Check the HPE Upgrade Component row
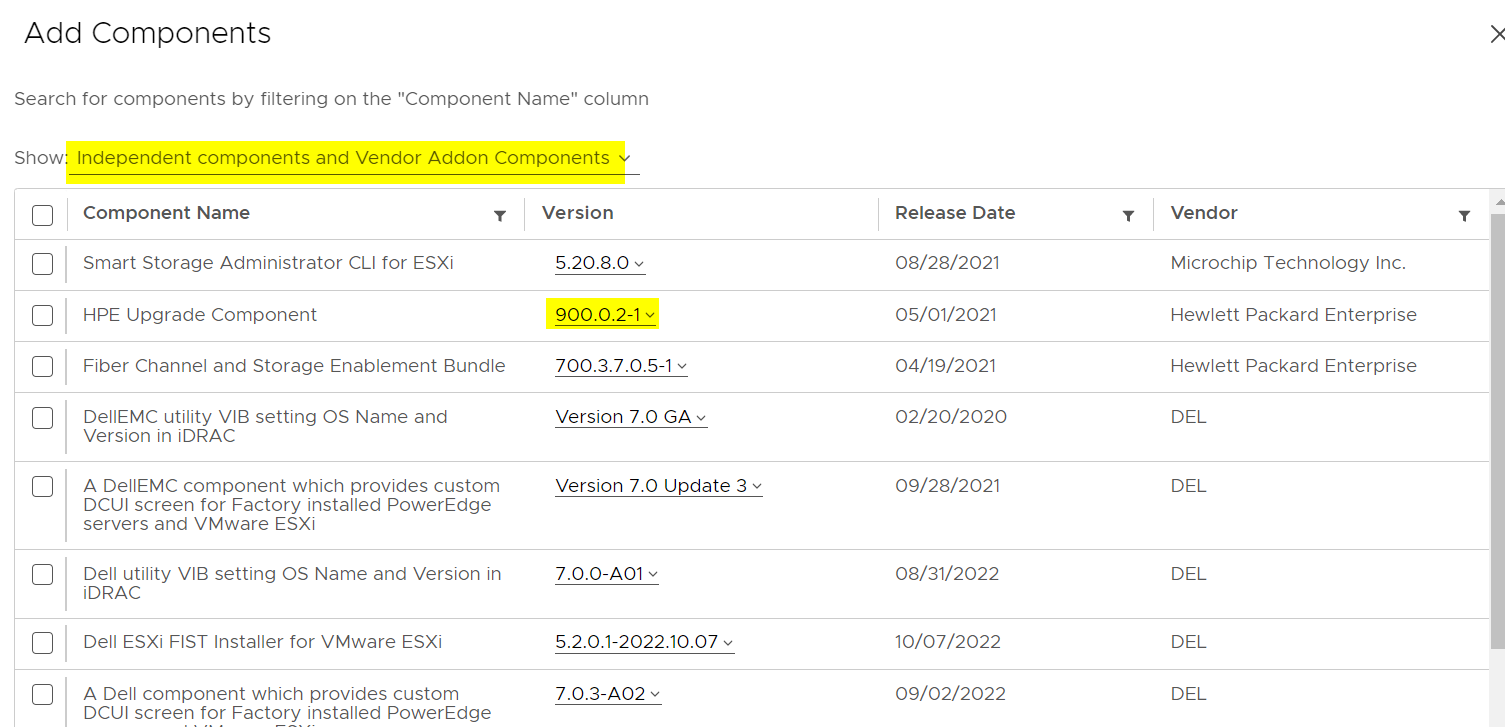Viewport: 1505px width, 727px height. 42,315
